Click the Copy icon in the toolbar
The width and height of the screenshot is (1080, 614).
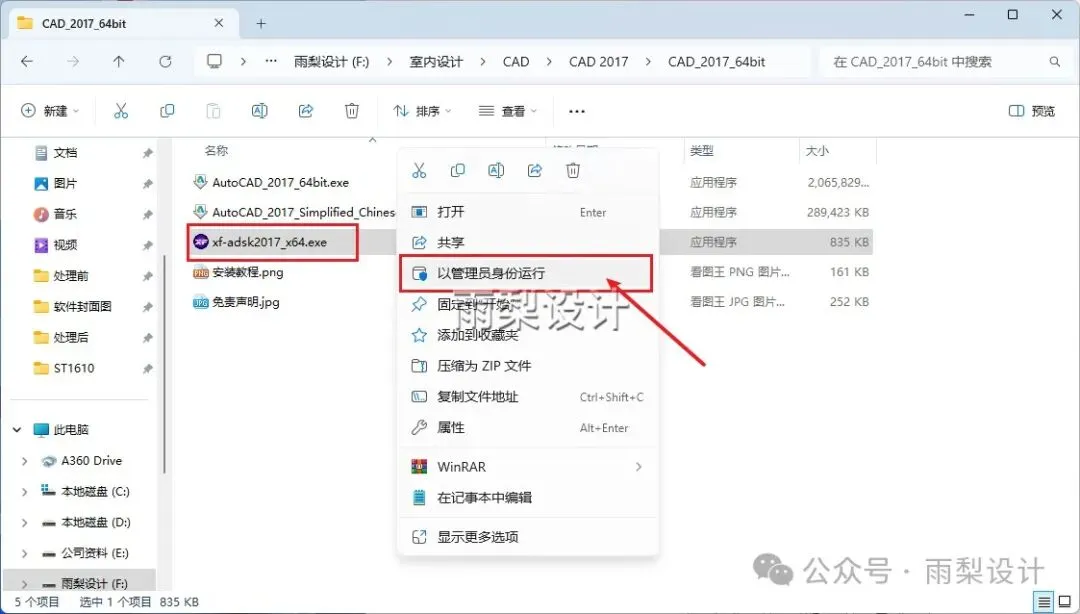[167, 111]
